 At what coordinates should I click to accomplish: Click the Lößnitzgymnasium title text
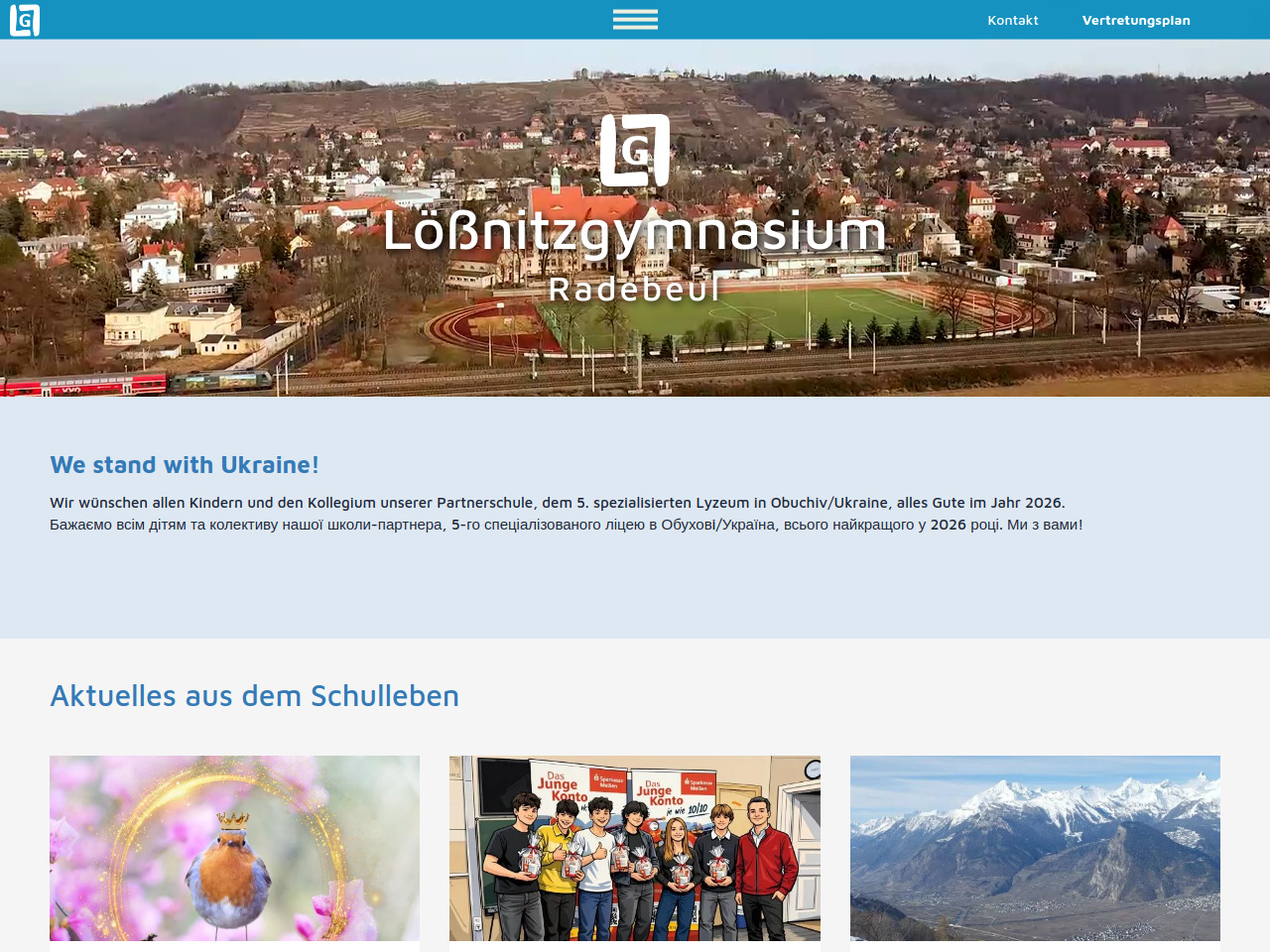[x=635, y=232]
